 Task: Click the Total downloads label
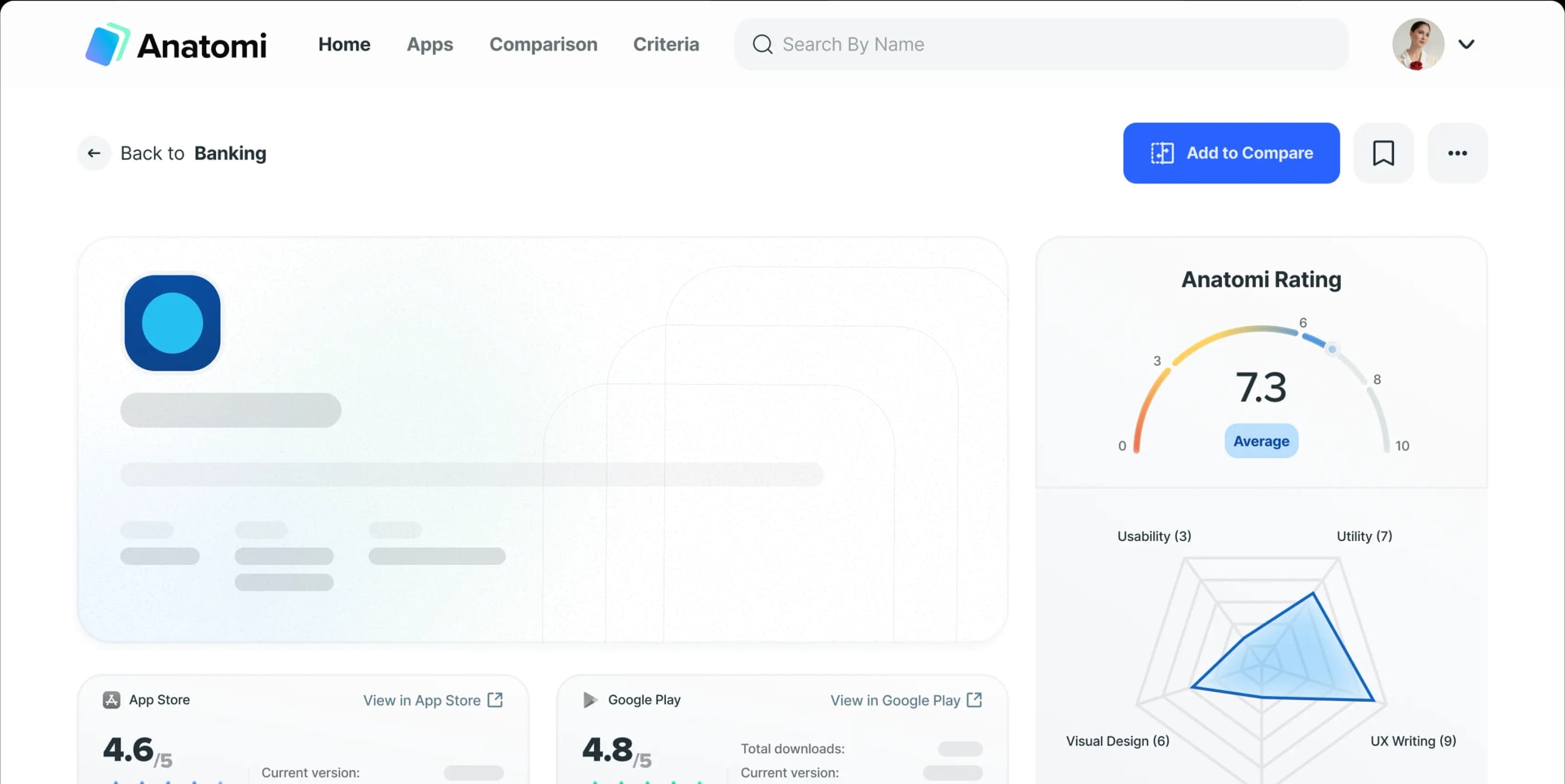(x=792, y=749)
